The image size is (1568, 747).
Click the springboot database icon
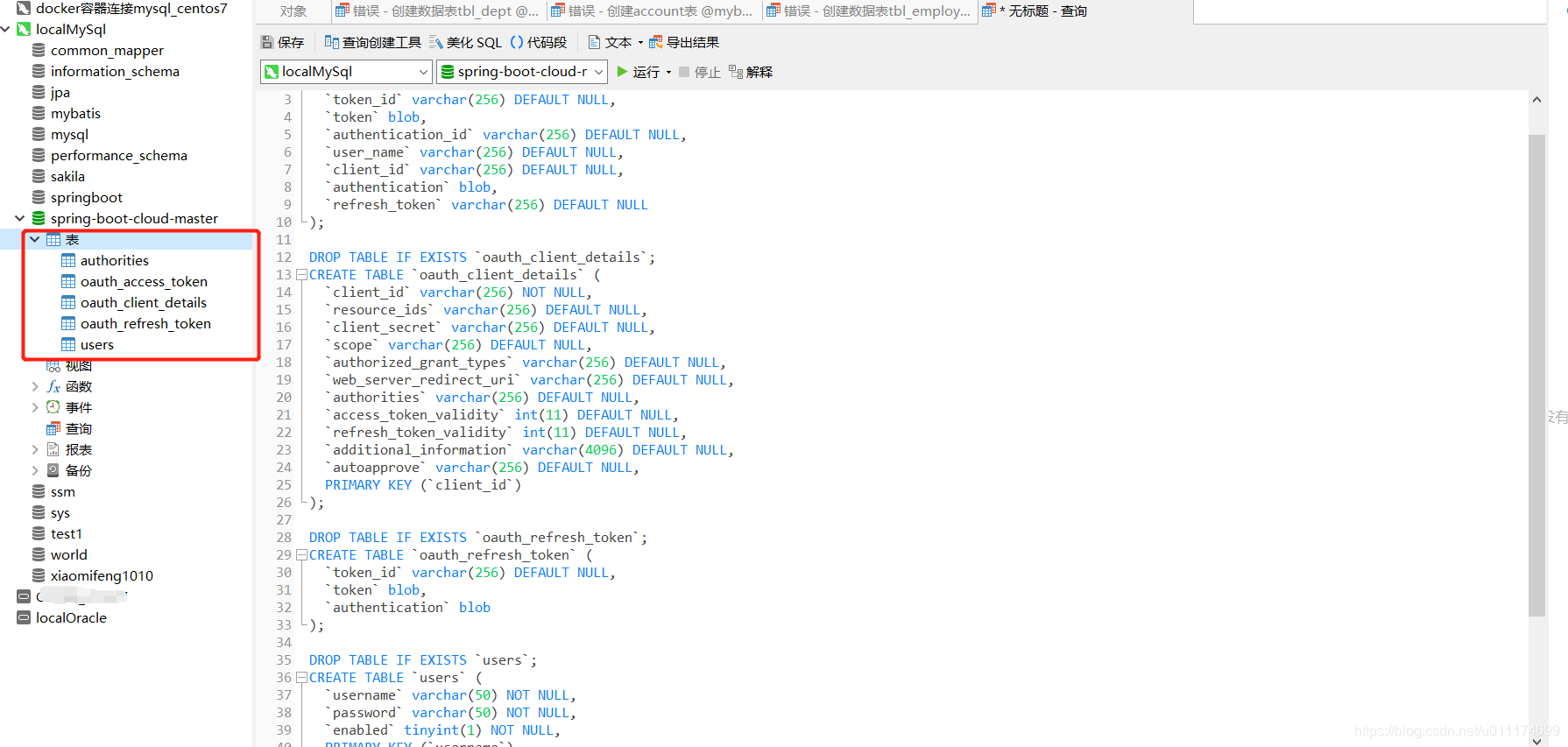(x=39, y=198)
